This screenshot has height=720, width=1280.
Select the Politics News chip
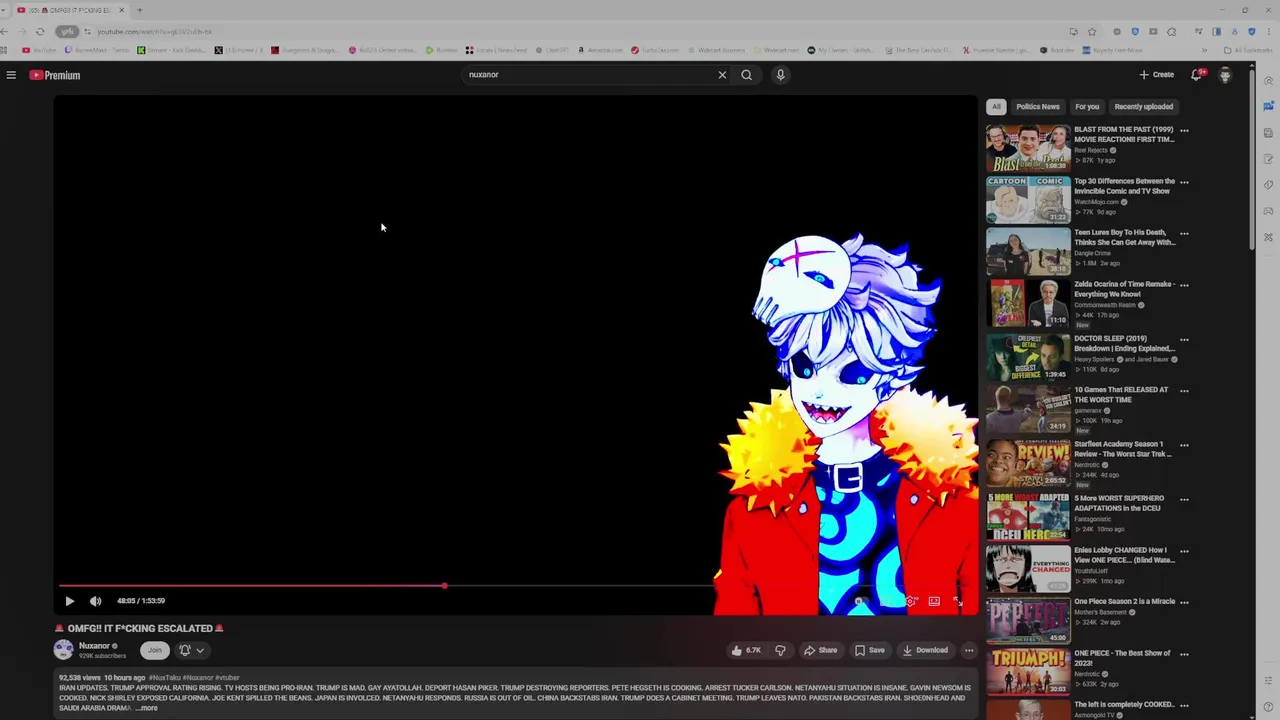click(x=1037, y=106)
